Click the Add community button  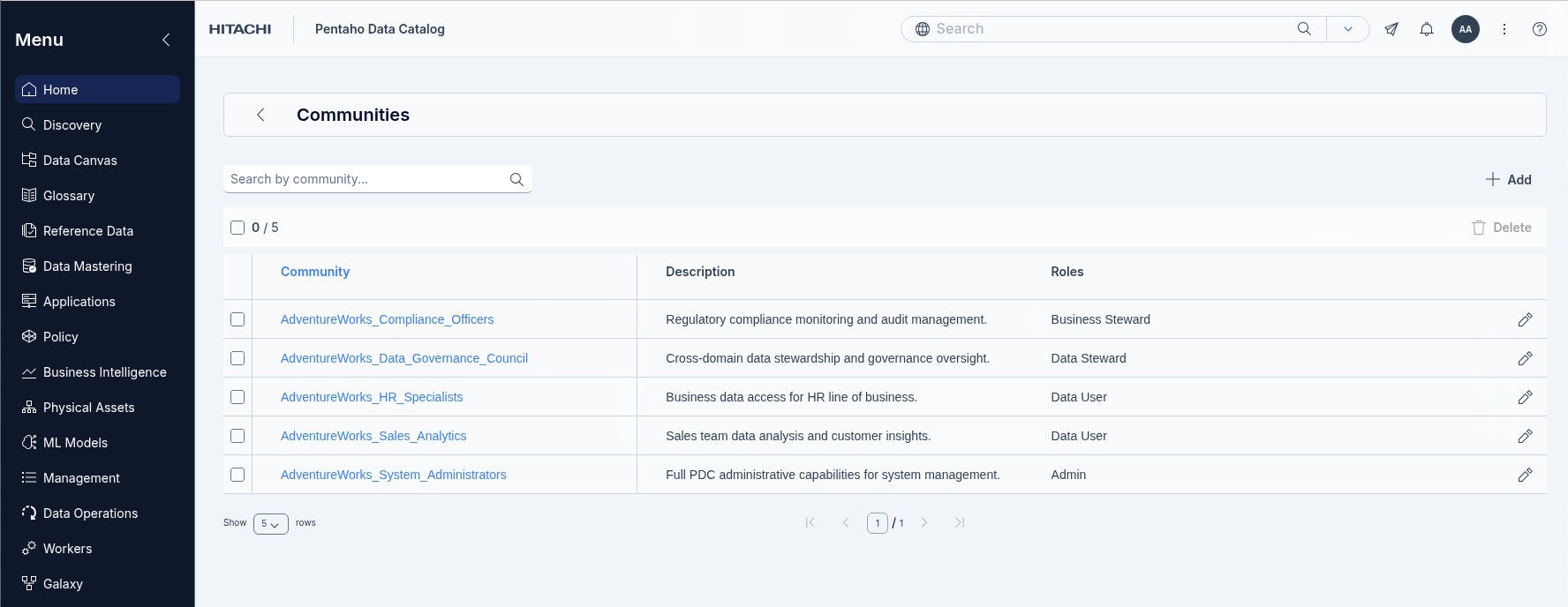(x=1508, y=179)
